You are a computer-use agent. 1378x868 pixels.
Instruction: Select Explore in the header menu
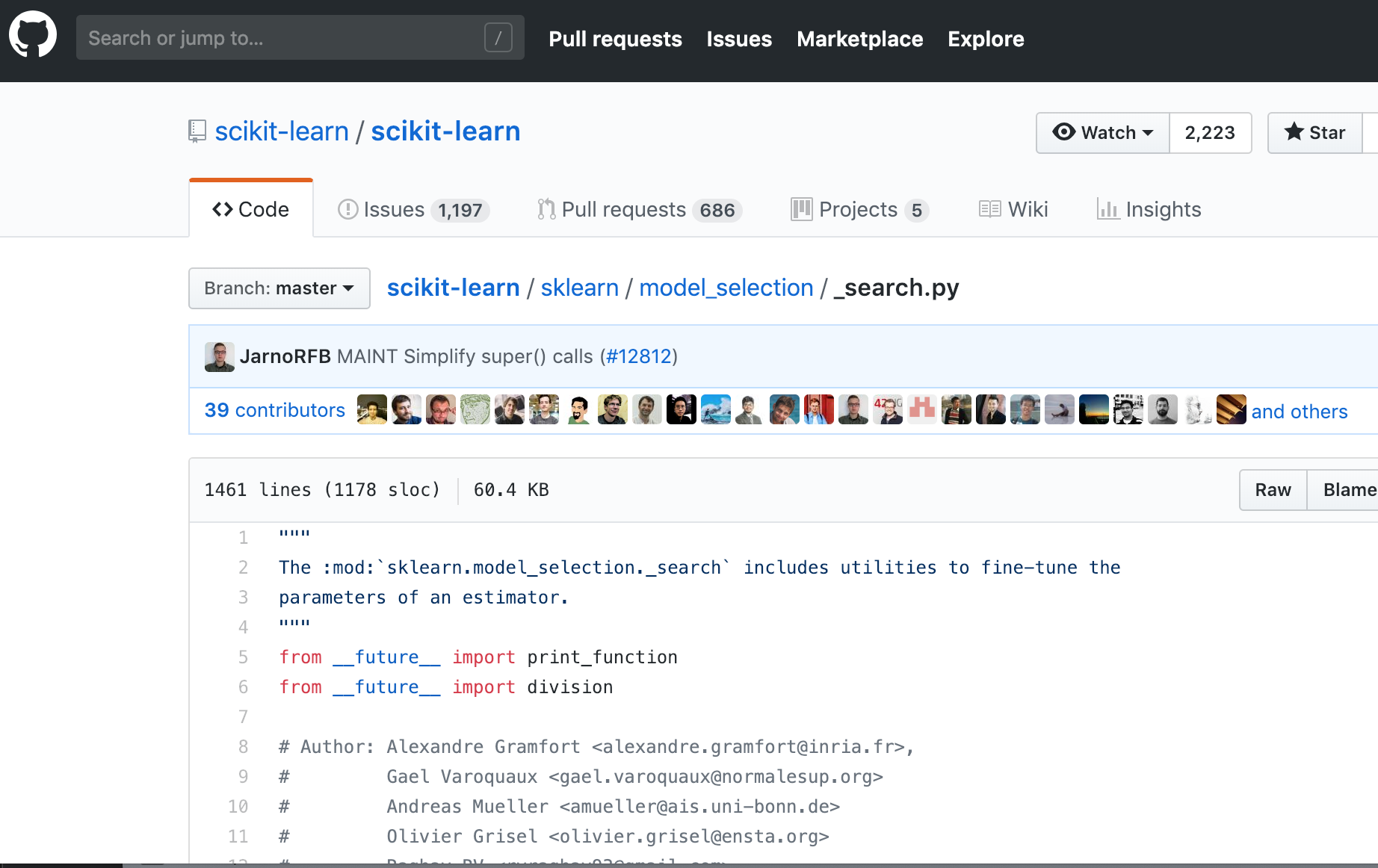tap(985, 39)
